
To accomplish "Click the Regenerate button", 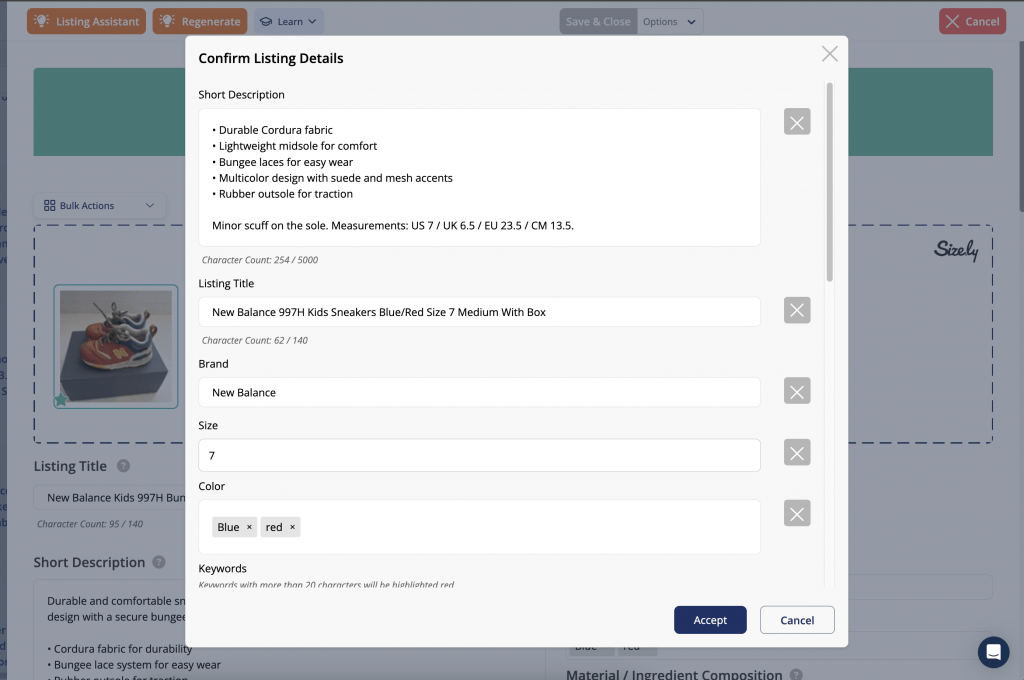I will coord(200,21).
